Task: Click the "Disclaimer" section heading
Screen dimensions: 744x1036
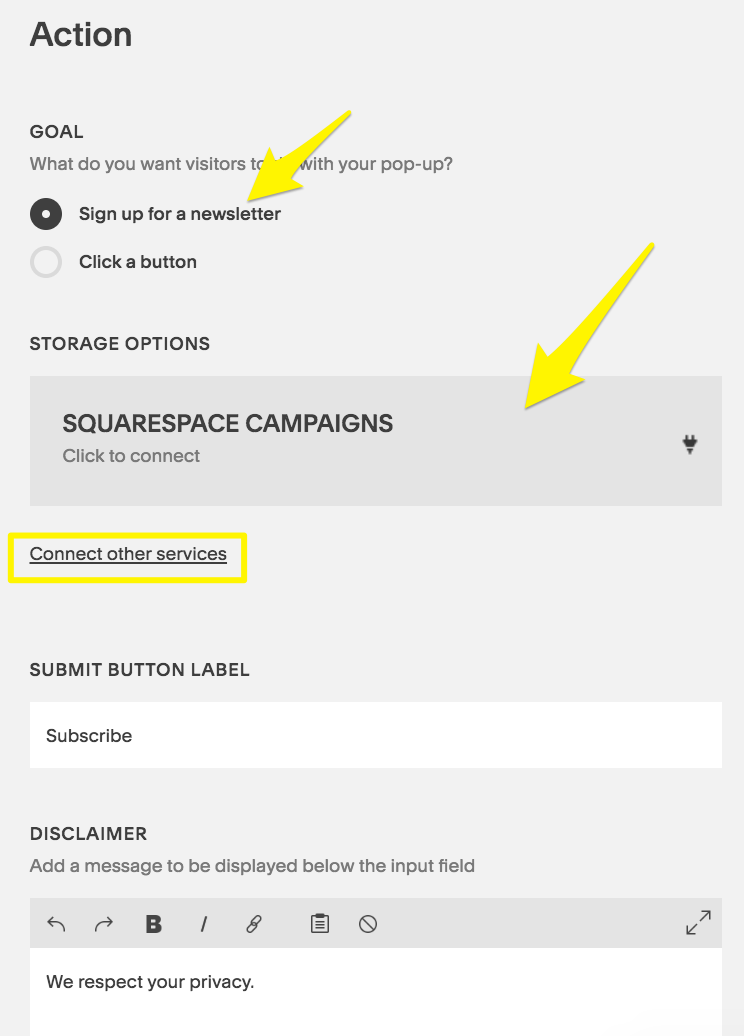Action: pos(89,834)
